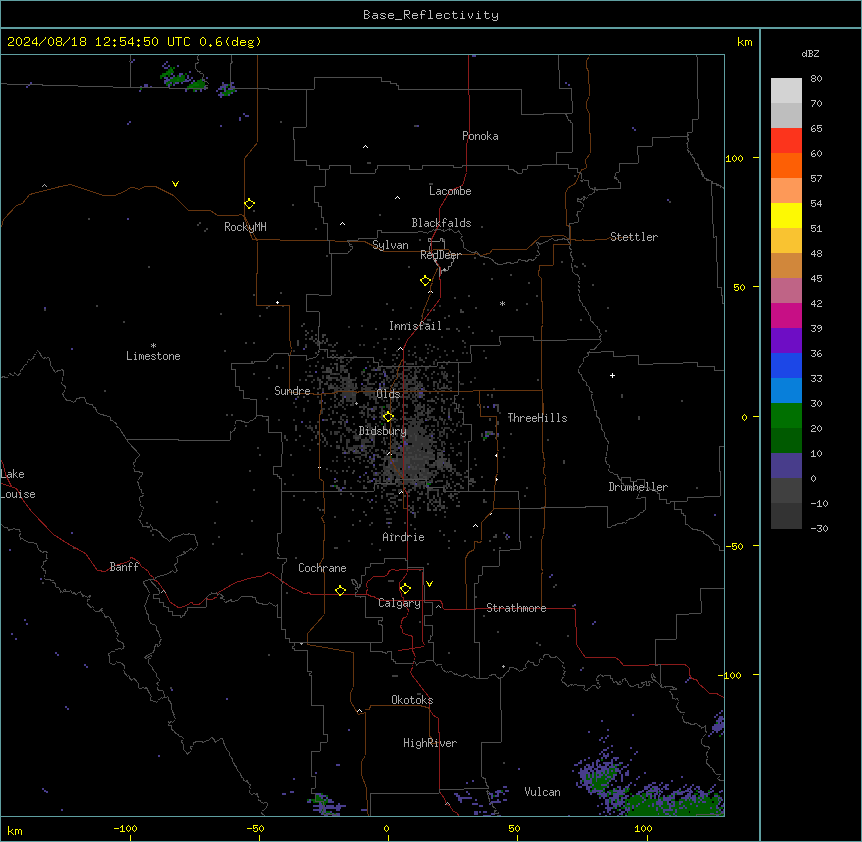Click the HighRiver label
Screen dimensions: 862x842
pyautogui.click(x=430, y=743)
